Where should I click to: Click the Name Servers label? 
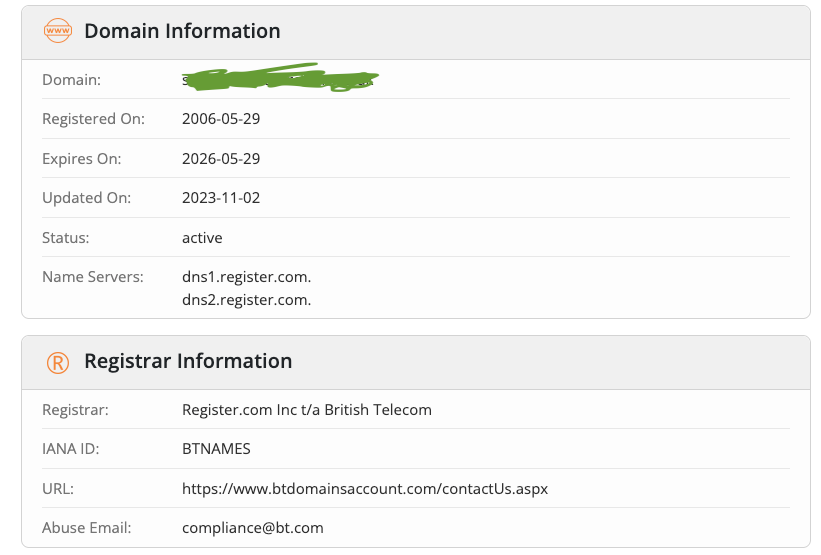pyautogui.click(x=93, y=277)
